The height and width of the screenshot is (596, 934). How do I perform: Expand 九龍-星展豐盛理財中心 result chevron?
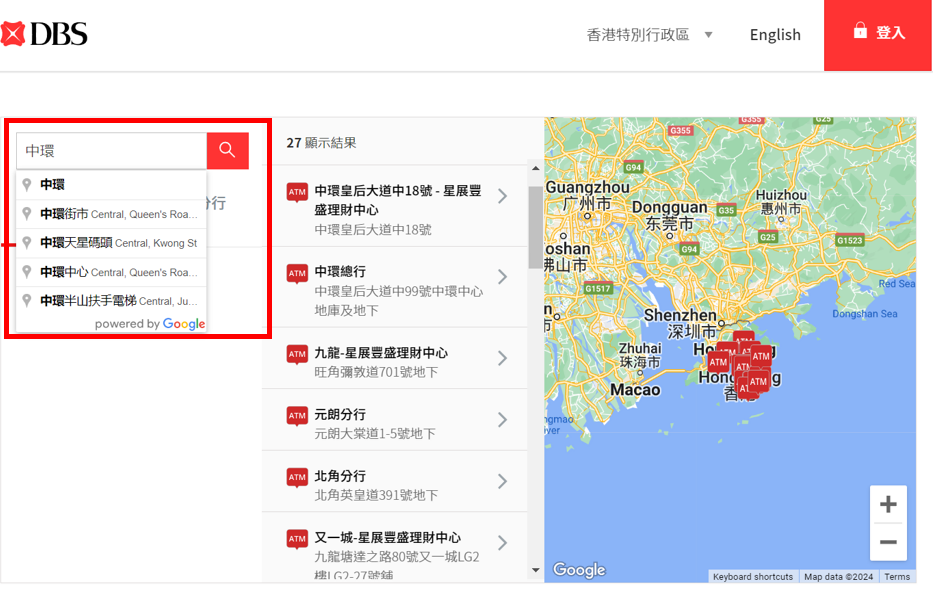(502, 358)
